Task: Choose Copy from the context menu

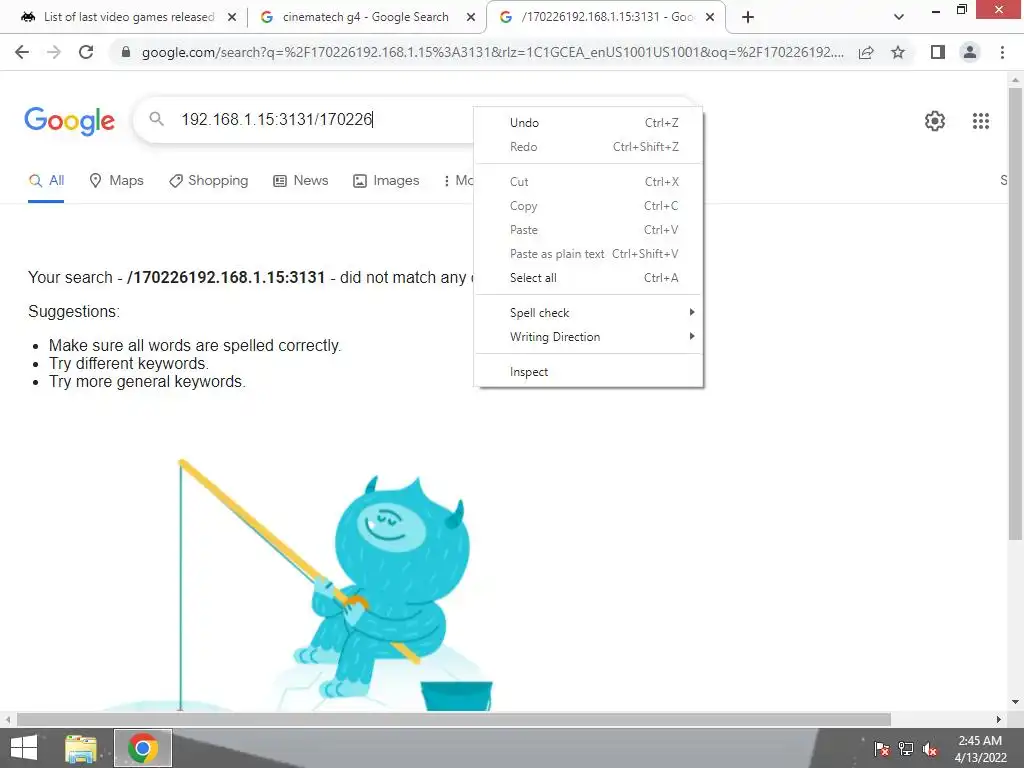Action: coord(589,206)
